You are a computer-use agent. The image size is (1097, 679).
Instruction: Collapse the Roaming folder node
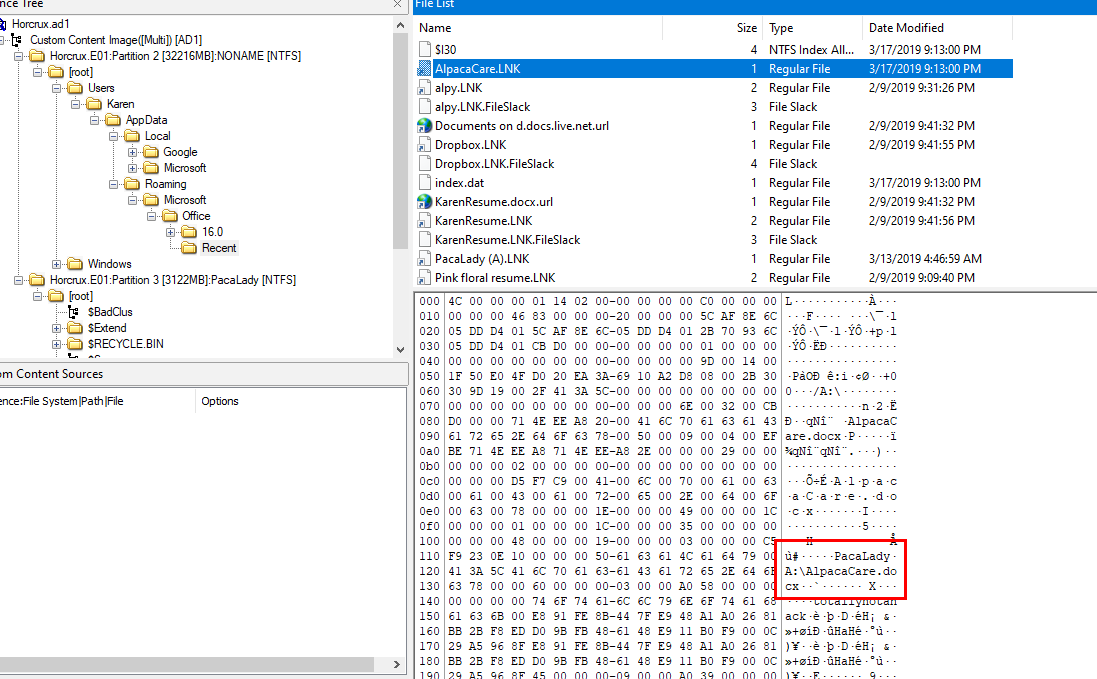[x=113, y=184]
